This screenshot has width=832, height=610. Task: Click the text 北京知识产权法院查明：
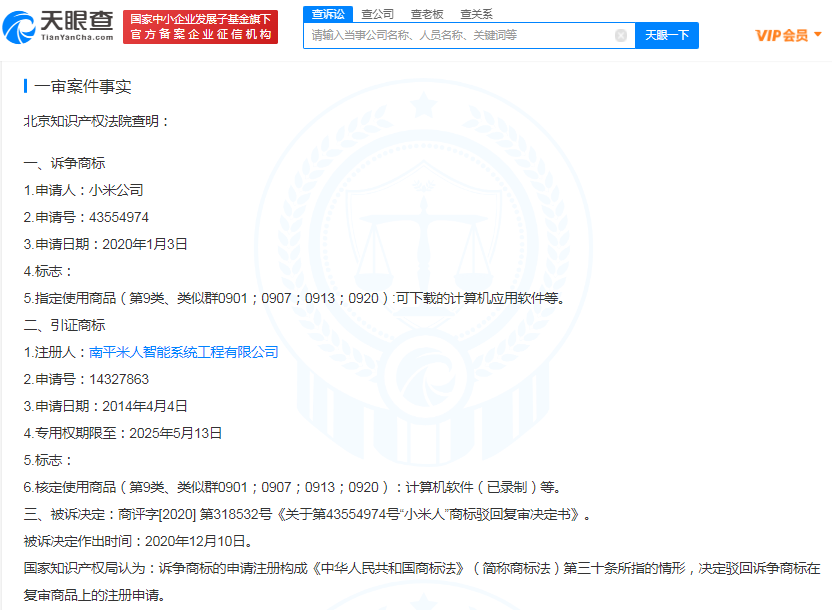[x=97, y=121]
